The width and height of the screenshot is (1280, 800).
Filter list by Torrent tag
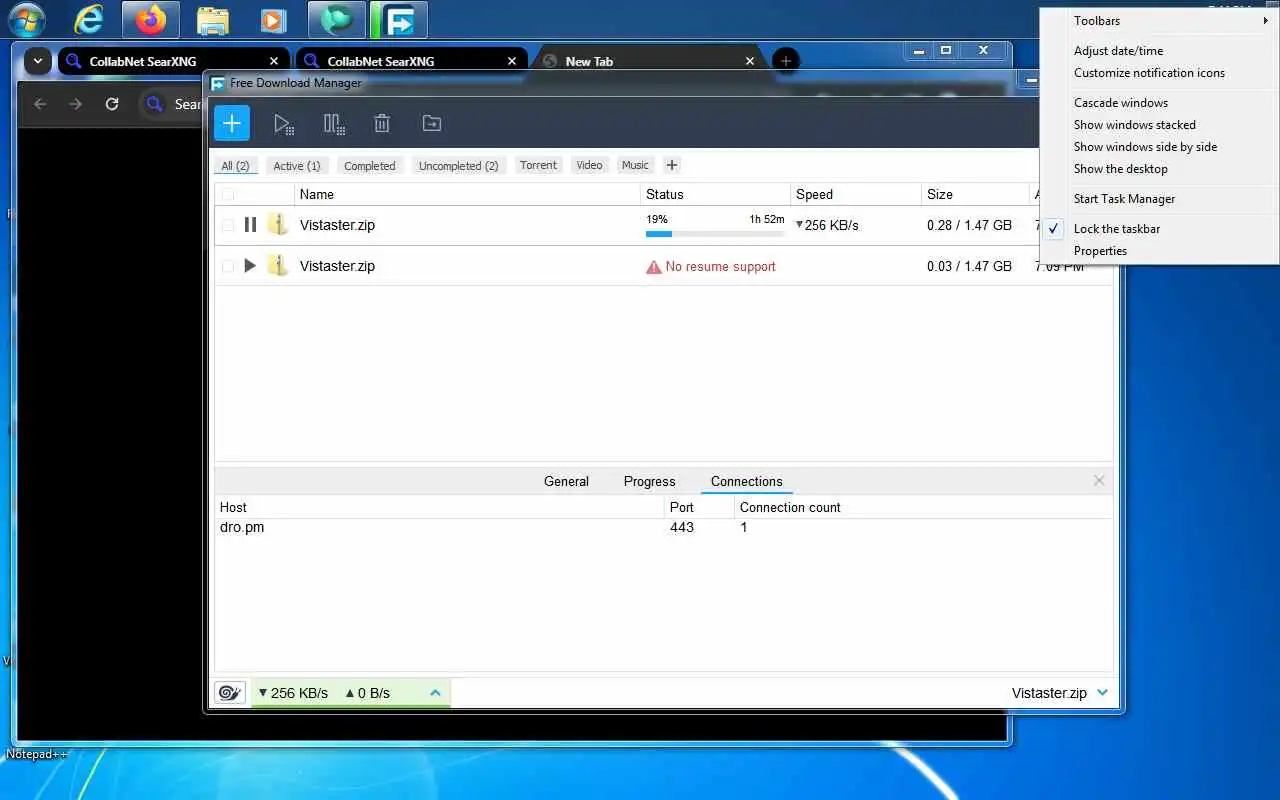[538, 165]
